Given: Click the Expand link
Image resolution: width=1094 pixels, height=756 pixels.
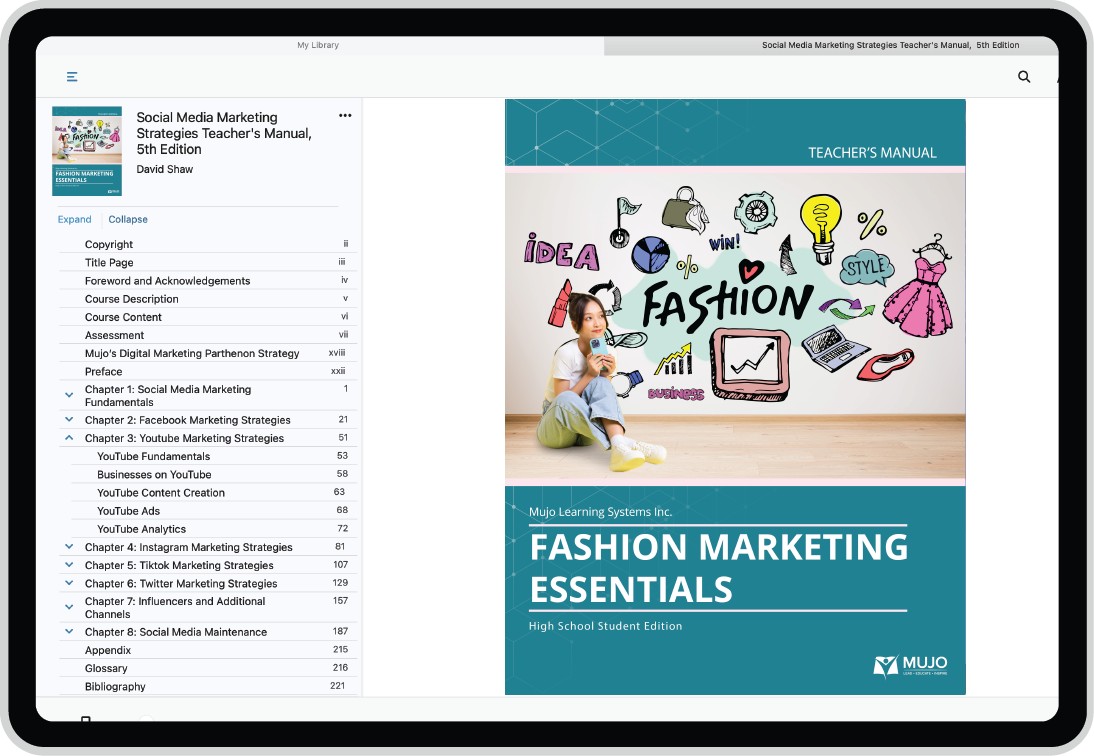Looking at the screenshot, I should [75, 219].
